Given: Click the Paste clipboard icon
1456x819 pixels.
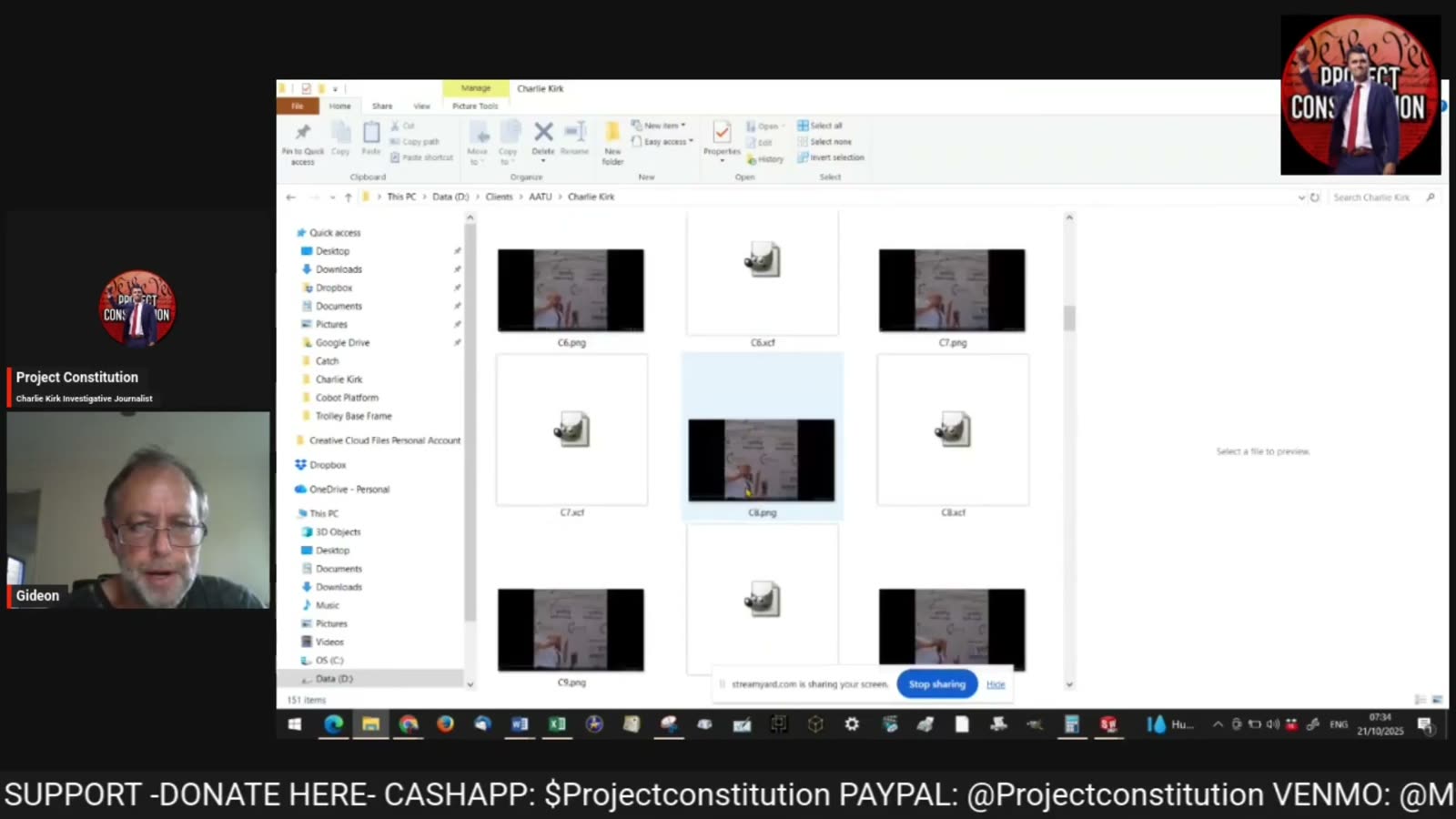Looking at the screenshot, I should [x=371, y=133].
